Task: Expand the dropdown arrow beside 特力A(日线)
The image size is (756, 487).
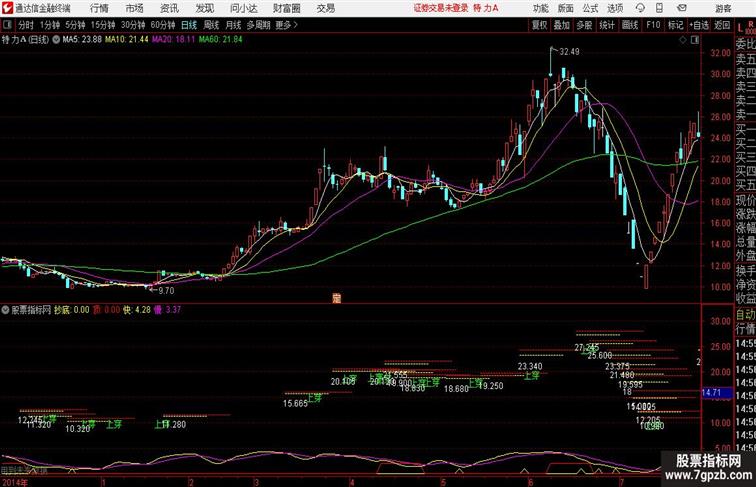Action: click(56, 40)
